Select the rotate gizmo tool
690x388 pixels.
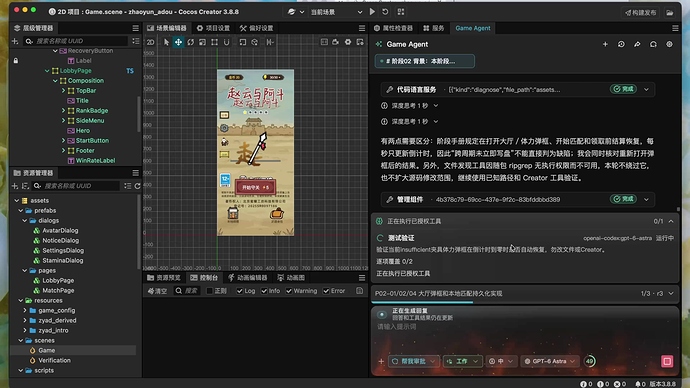191,42
